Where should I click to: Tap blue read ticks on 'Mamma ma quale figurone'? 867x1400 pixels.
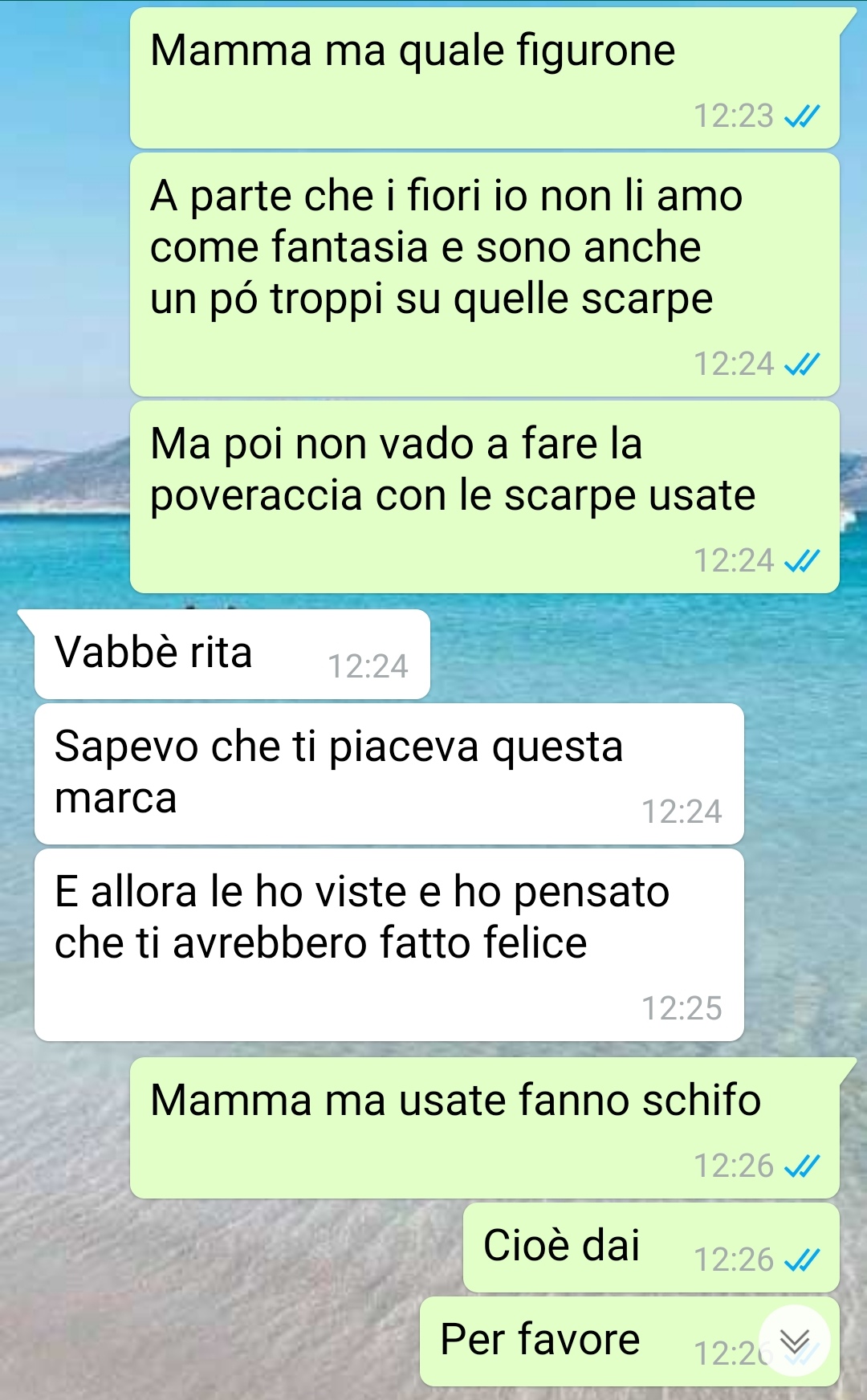(x=802, y=117)
